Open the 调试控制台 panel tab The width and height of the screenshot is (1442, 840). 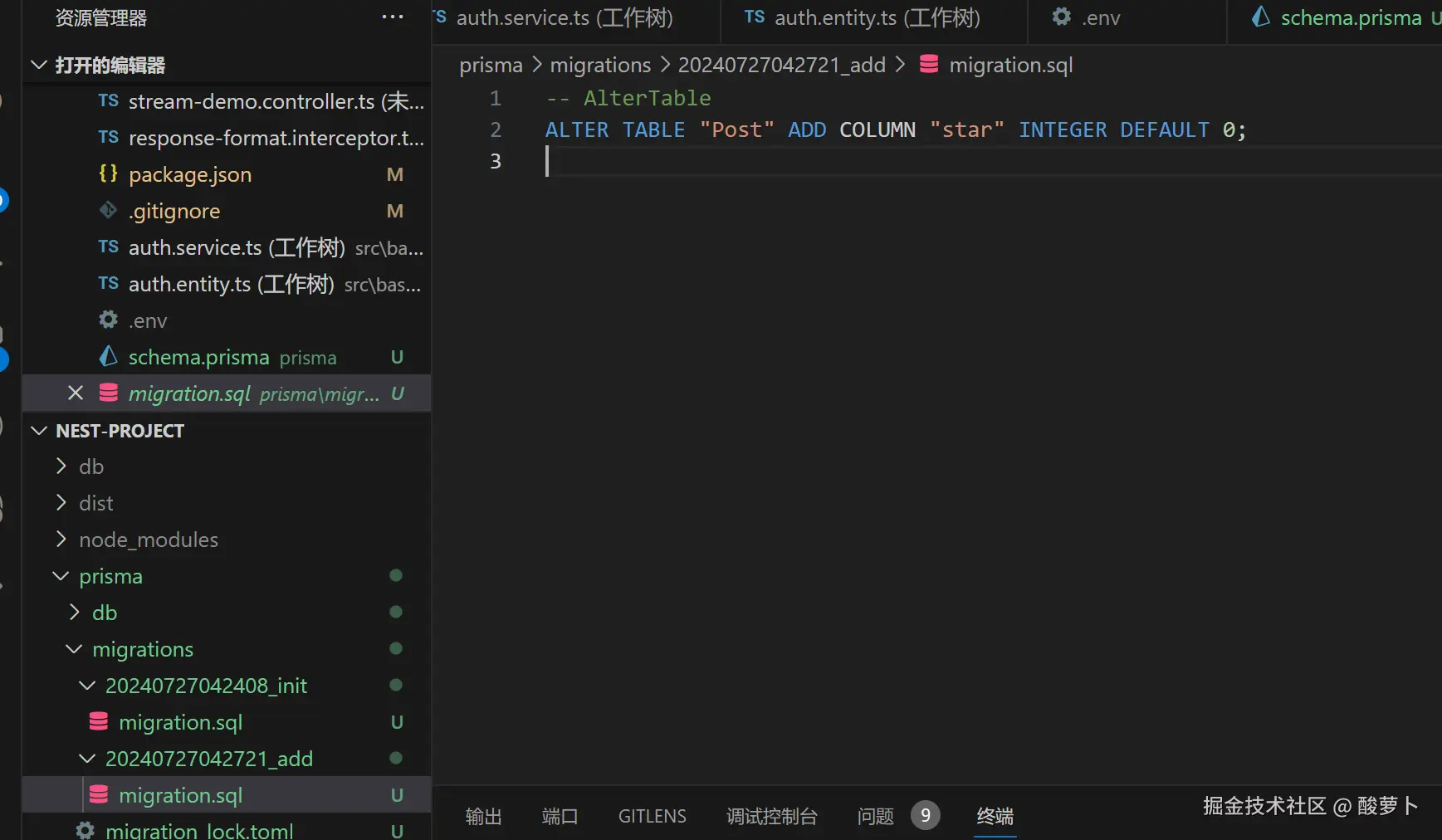pos(772,816)
